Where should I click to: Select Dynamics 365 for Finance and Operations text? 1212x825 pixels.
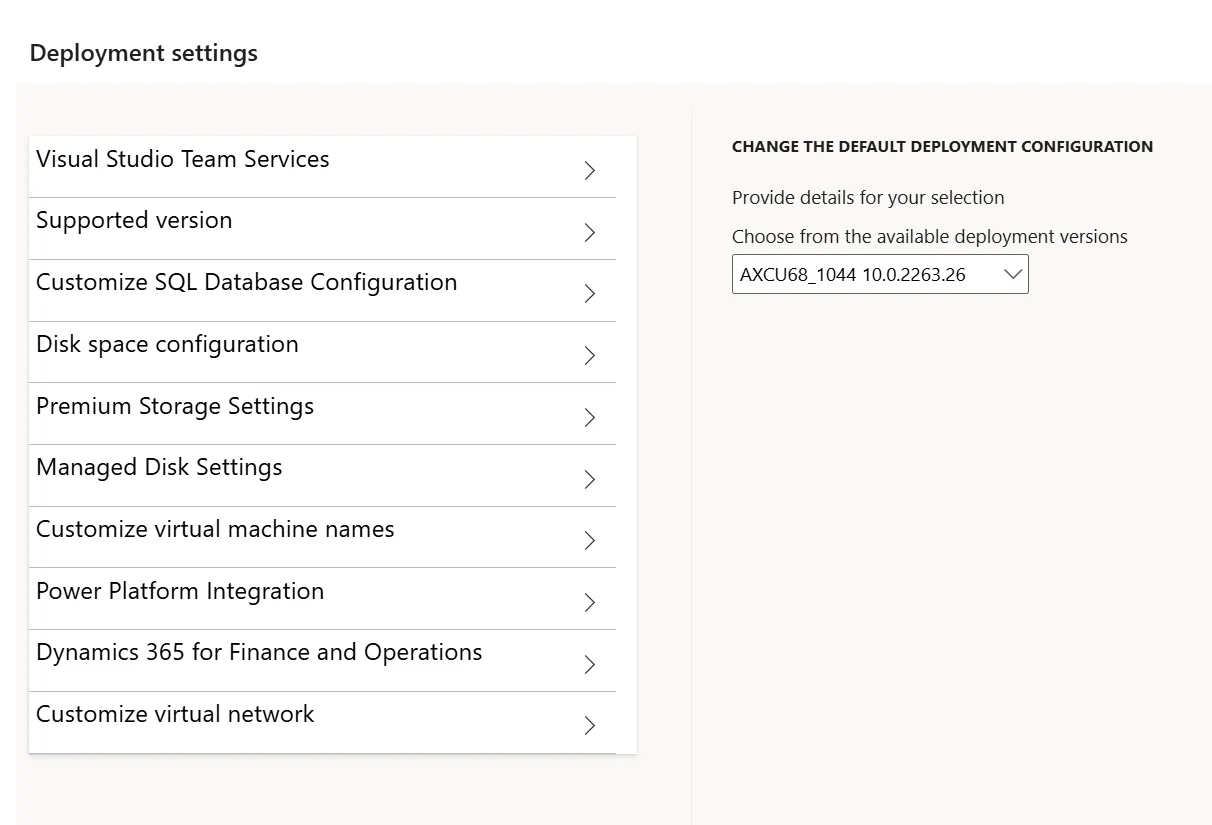(259, 652)
